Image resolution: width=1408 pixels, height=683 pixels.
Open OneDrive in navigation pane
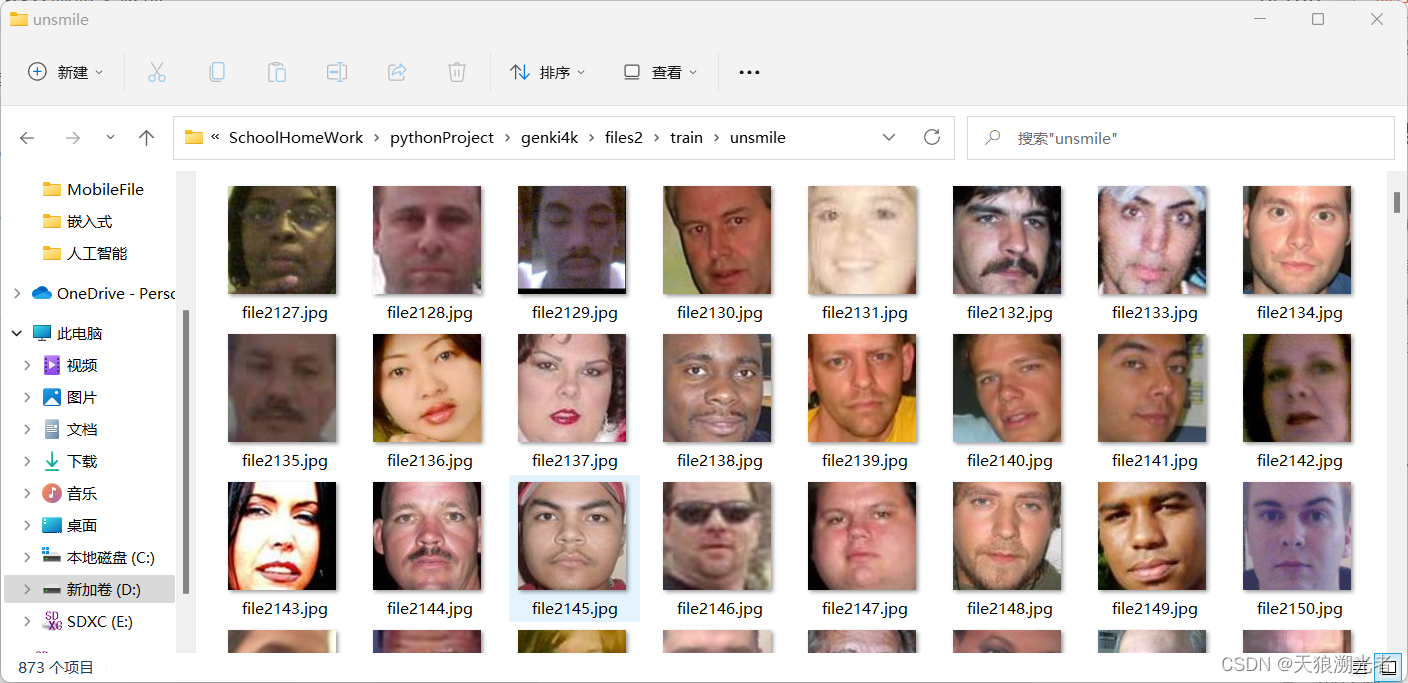coord(103,293)
